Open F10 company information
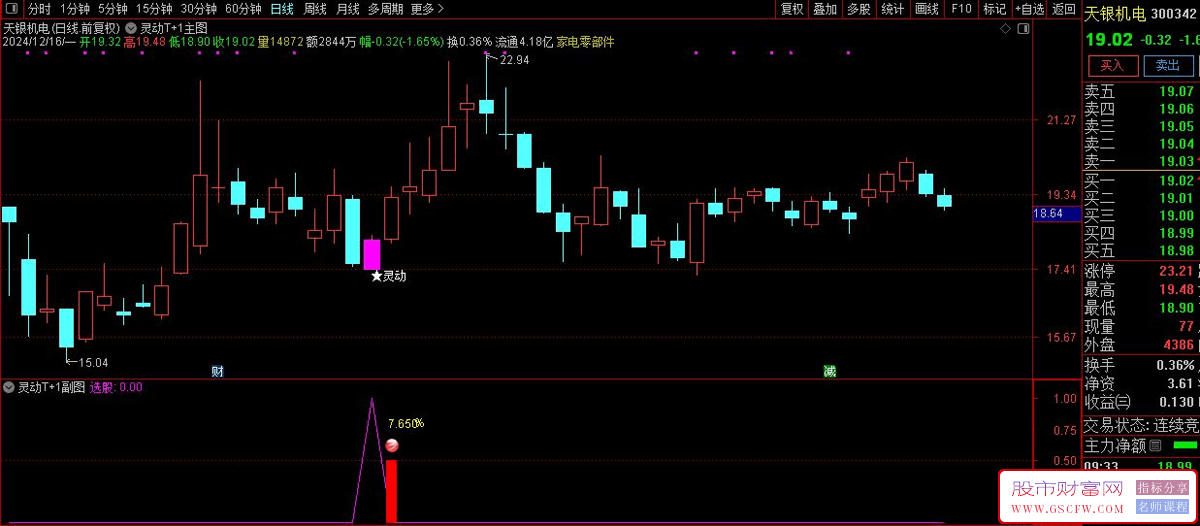The image size is (1200, 526). click(961, 9)
